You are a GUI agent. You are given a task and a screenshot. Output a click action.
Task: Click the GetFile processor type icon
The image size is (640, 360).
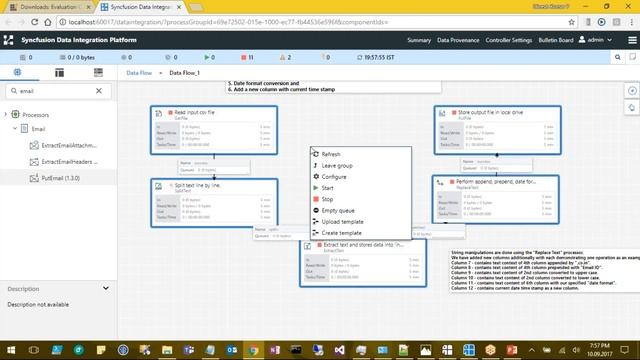[159, 113]
